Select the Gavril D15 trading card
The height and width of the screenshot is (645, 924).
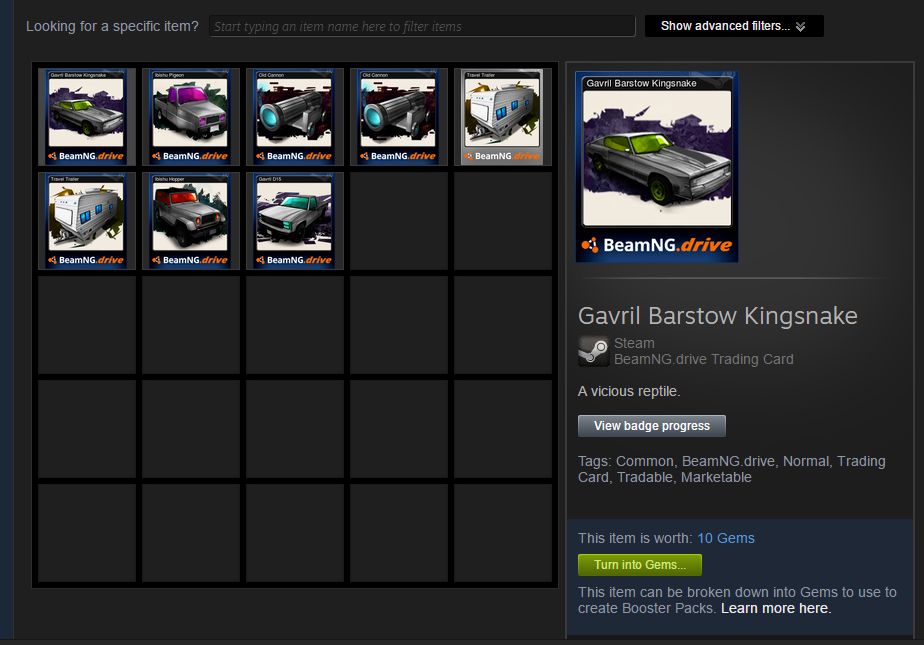pyautogui.click(x=295, y=221)
